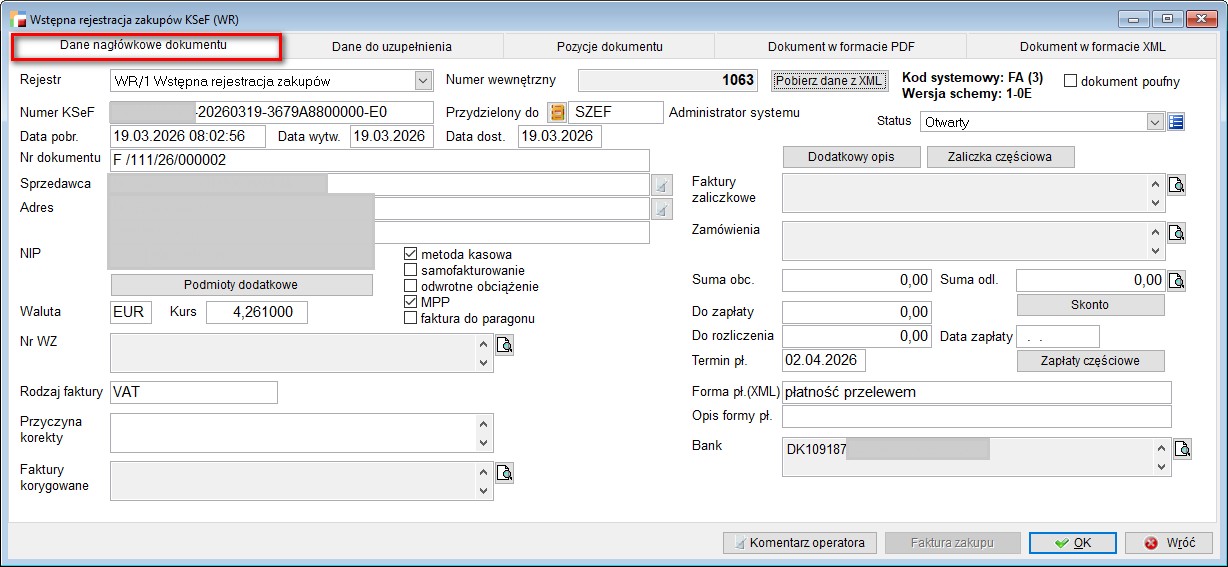The image size is (1228, 567).
Task: Click the operator icon beside Przydzielony do
Action: [557, 113]
